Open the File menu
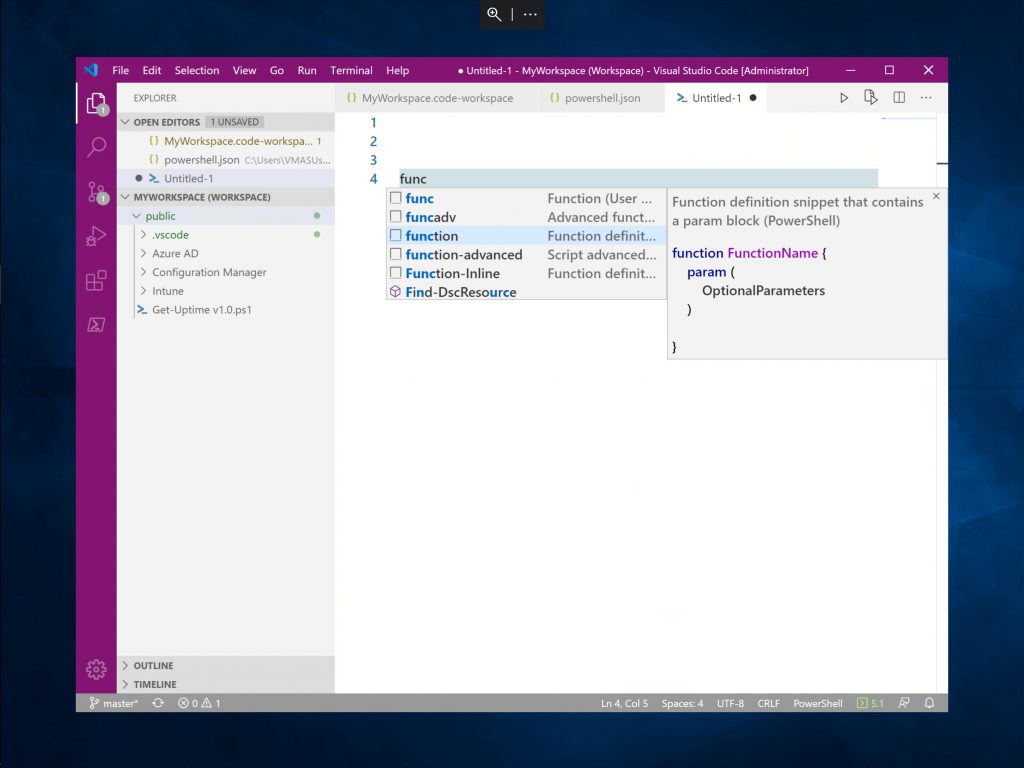 pyautogui.click(x=121, y=71)
